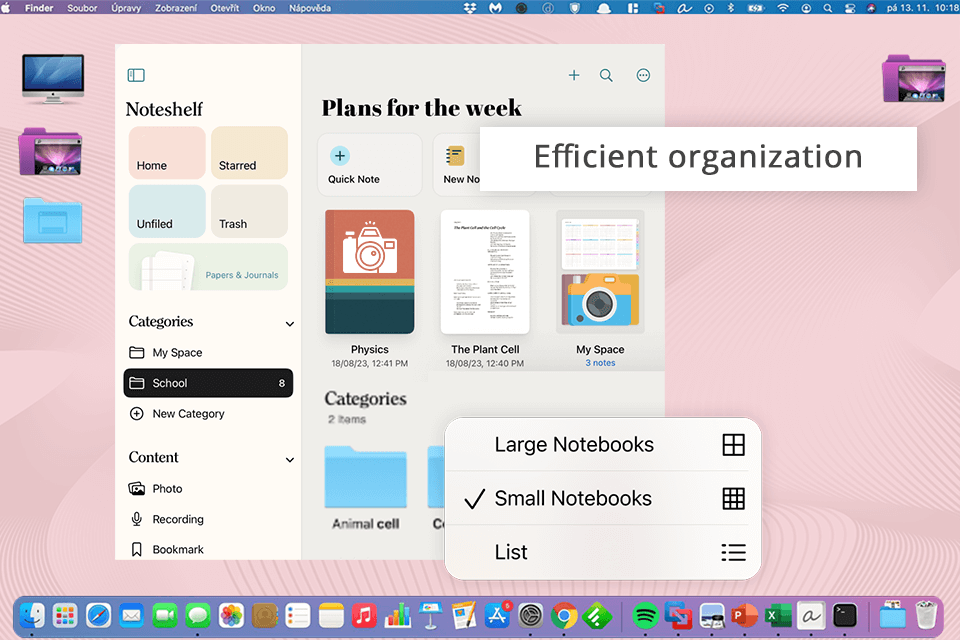The height and width of the screenshot is (640, 960).
Task: Open Launchpad in the Dock
Action: coord(65,616)
